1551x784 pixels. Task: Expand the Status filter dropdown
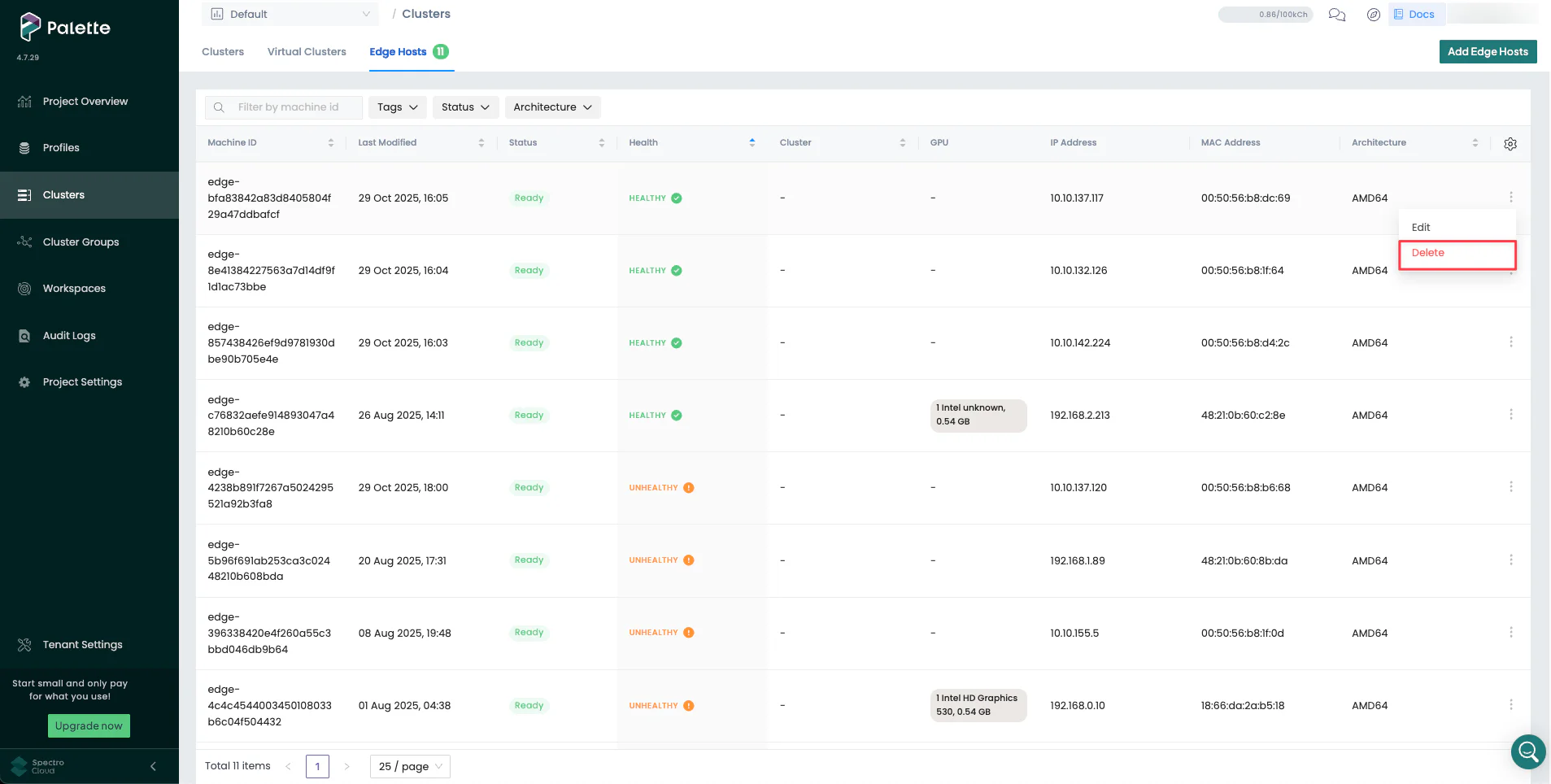pos(464,107)
